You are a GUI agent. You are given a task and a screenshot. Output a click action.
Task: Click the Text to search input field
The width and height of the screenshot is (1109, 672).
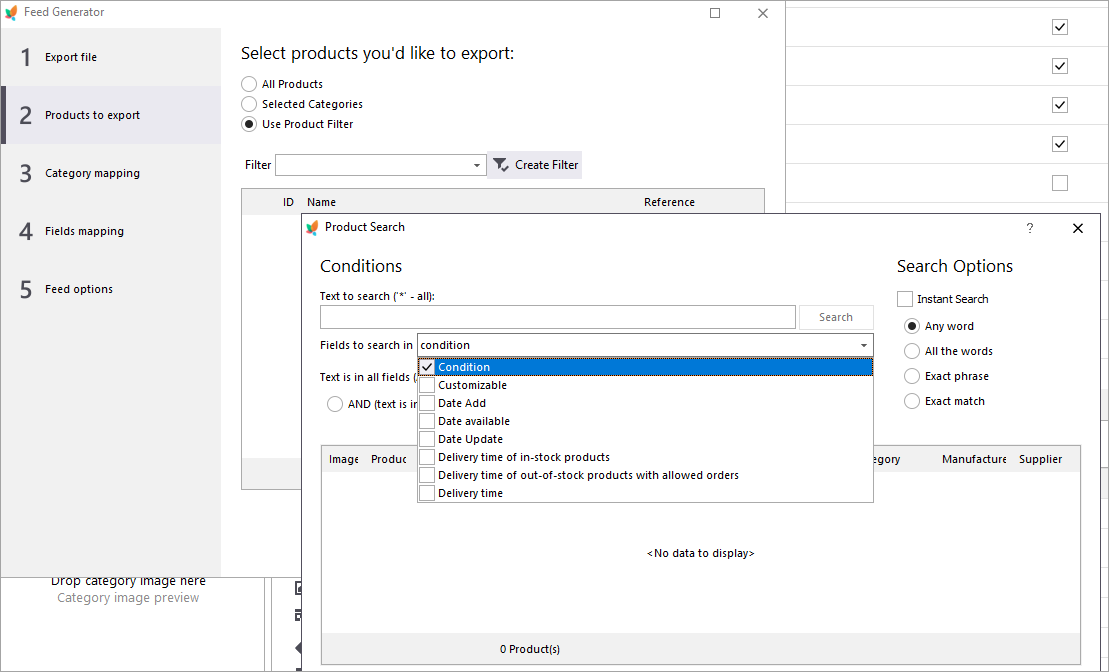[x=558, y=317]
